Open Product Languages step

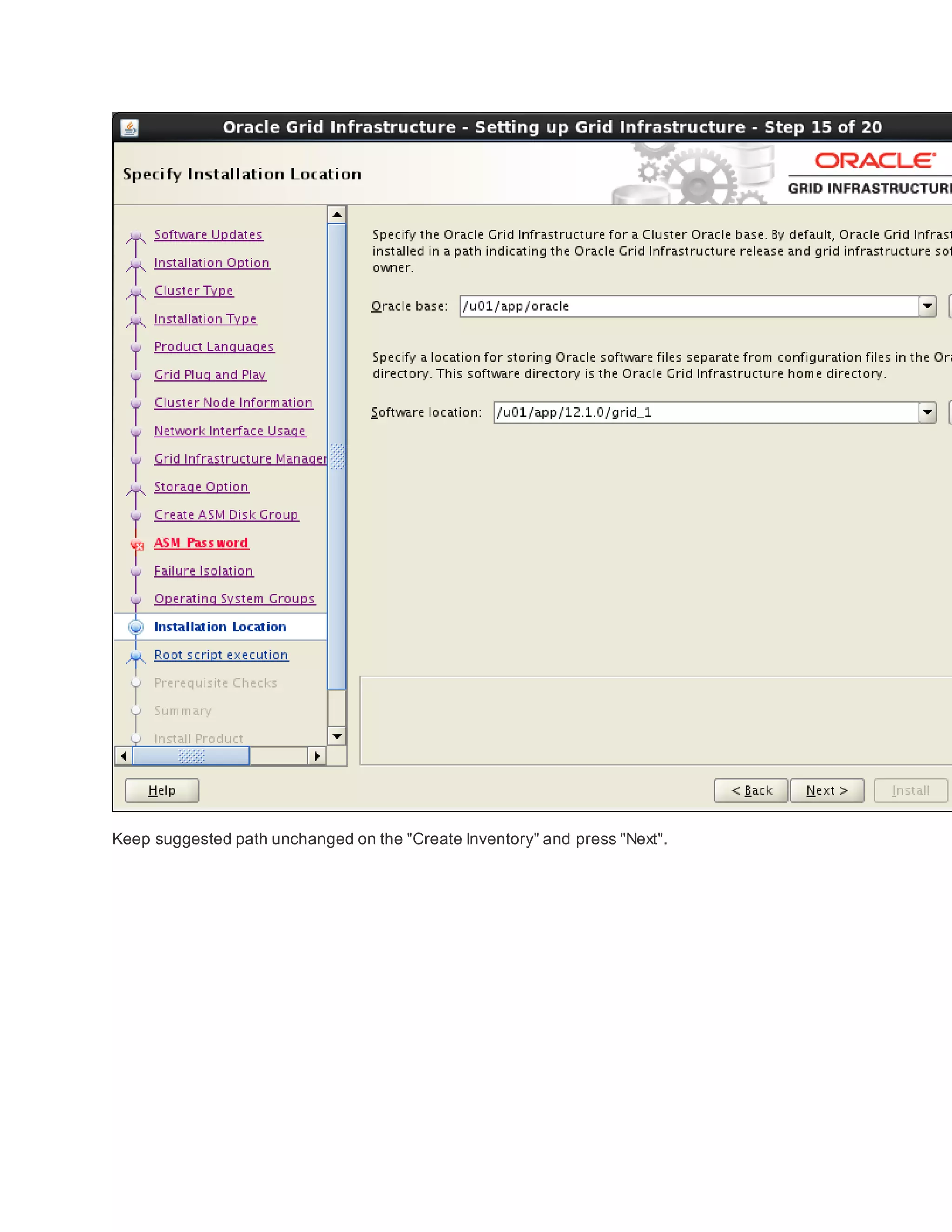pyautogui.click(x=214, y=347)
